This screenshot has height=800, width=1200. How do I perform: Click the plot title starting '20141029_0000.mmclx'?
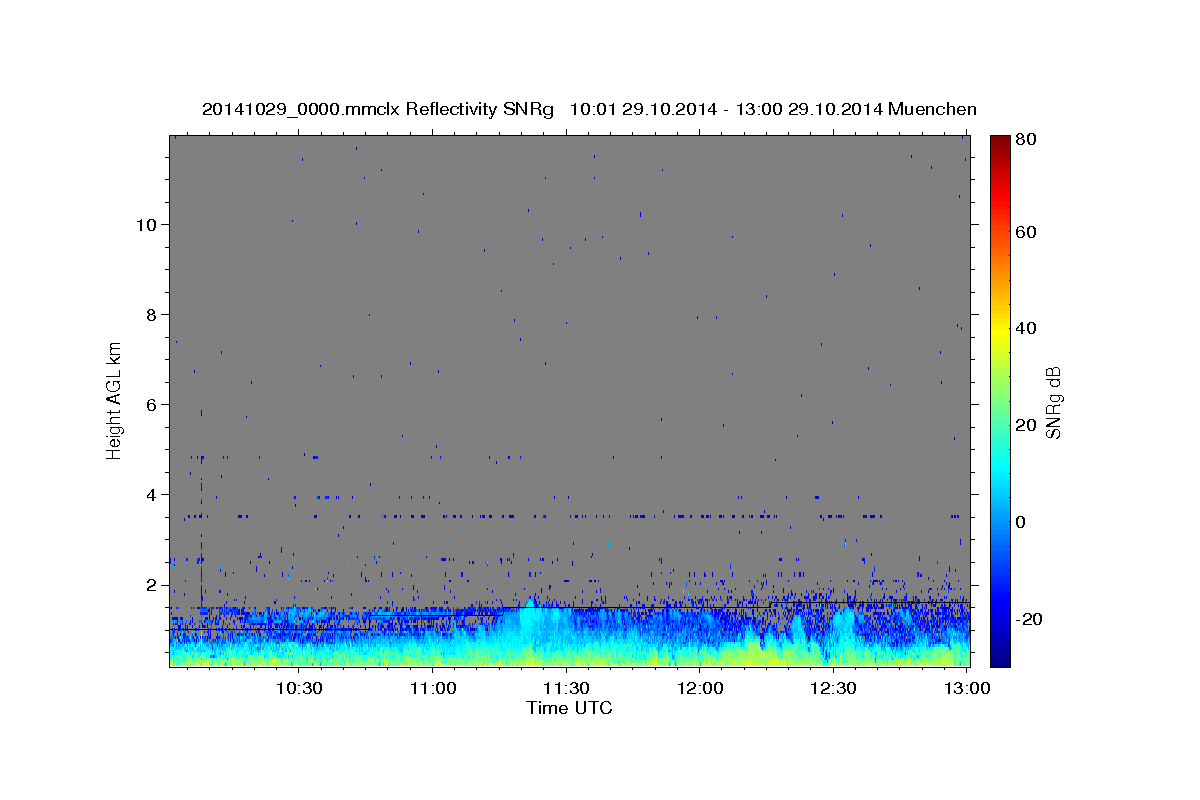589,109
